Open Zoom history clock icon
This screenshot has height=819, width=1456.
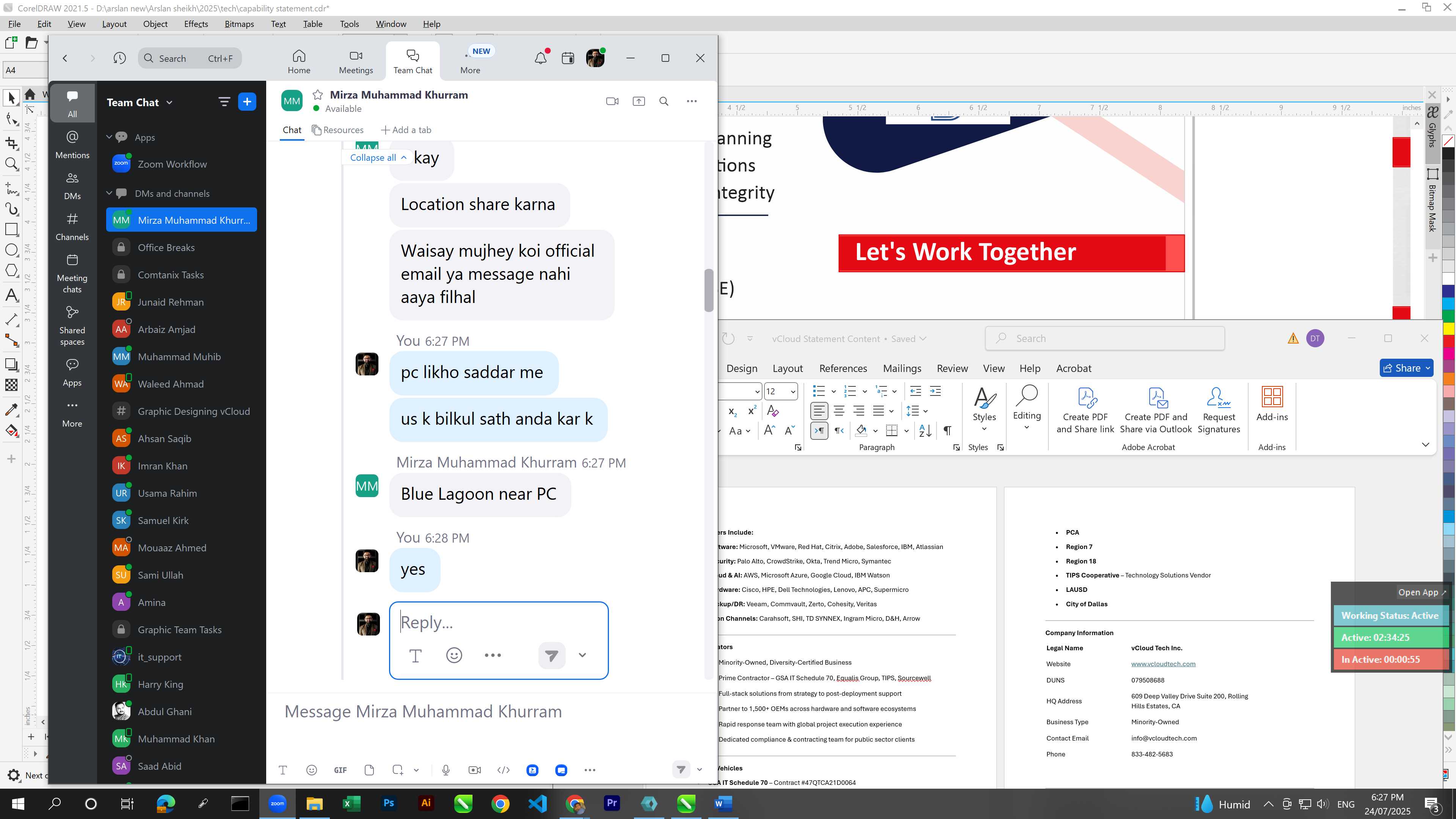(119, 58)
